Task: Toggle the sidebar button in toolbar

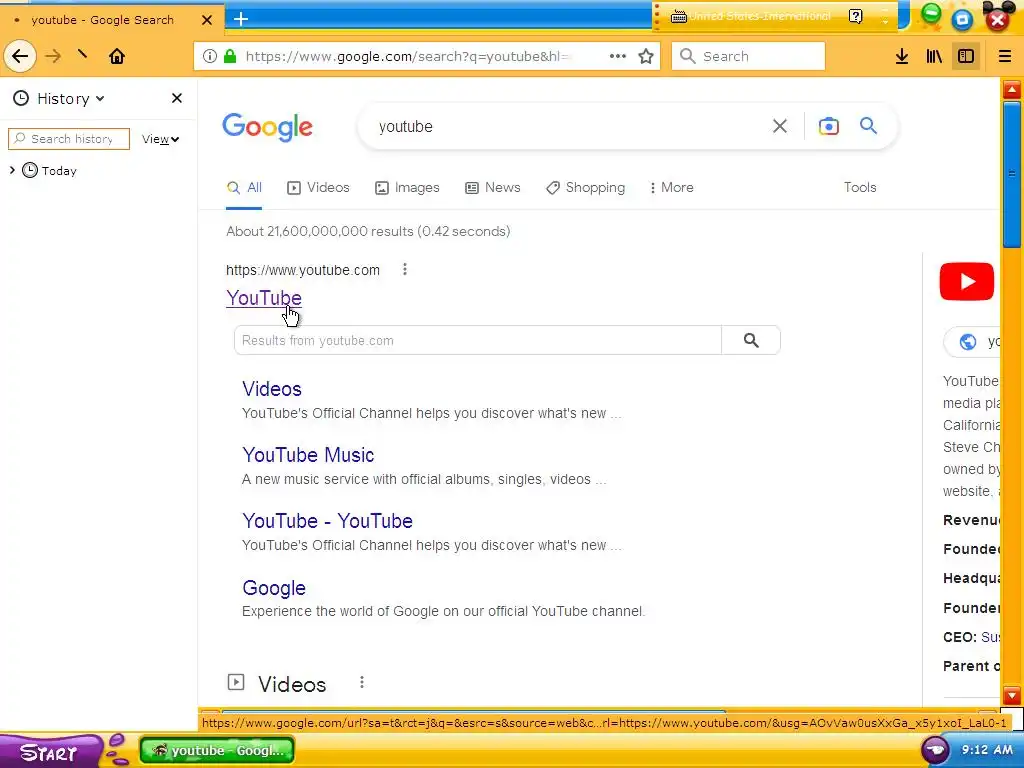Action: [966, 56]
